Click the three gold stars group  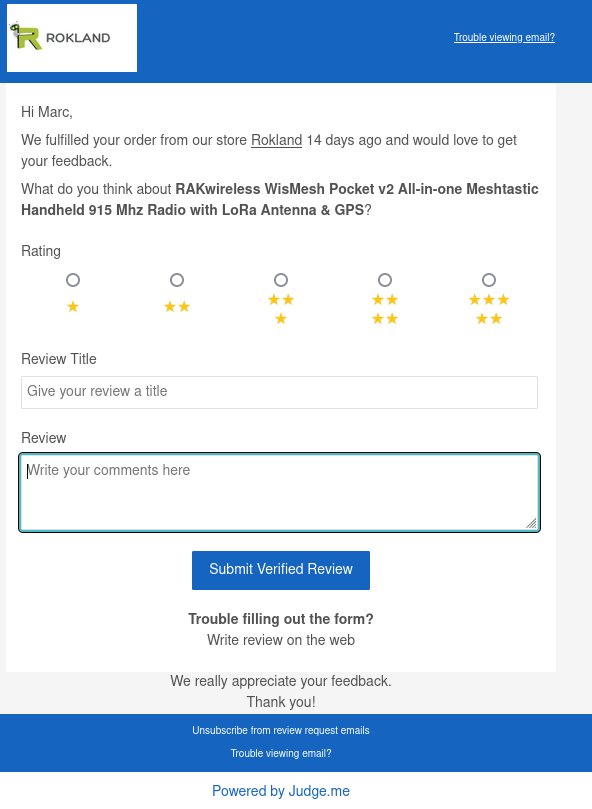tap(281, 309)
